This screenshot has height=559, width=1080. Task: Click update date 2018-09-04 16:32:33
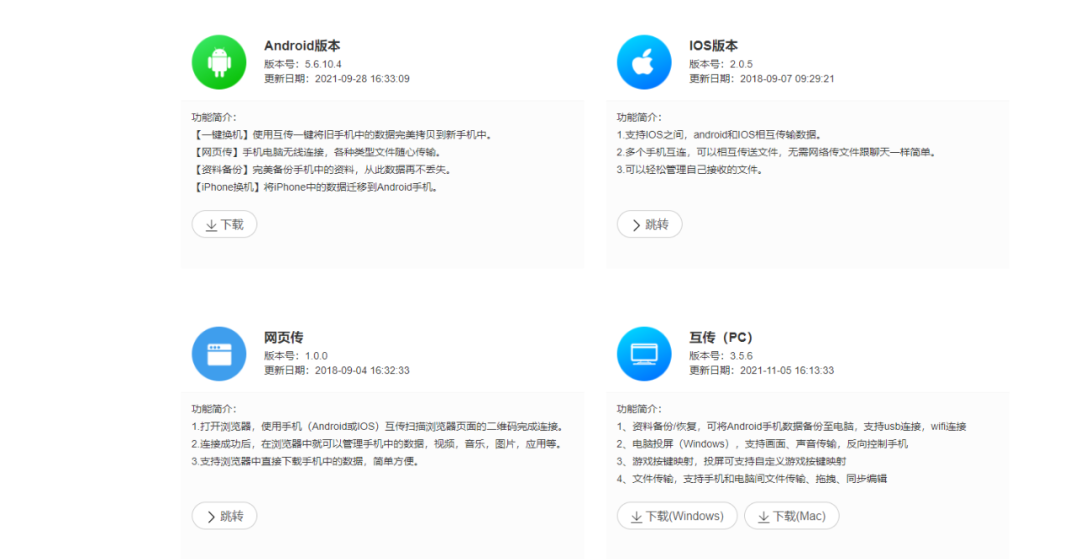coord(362,370)
